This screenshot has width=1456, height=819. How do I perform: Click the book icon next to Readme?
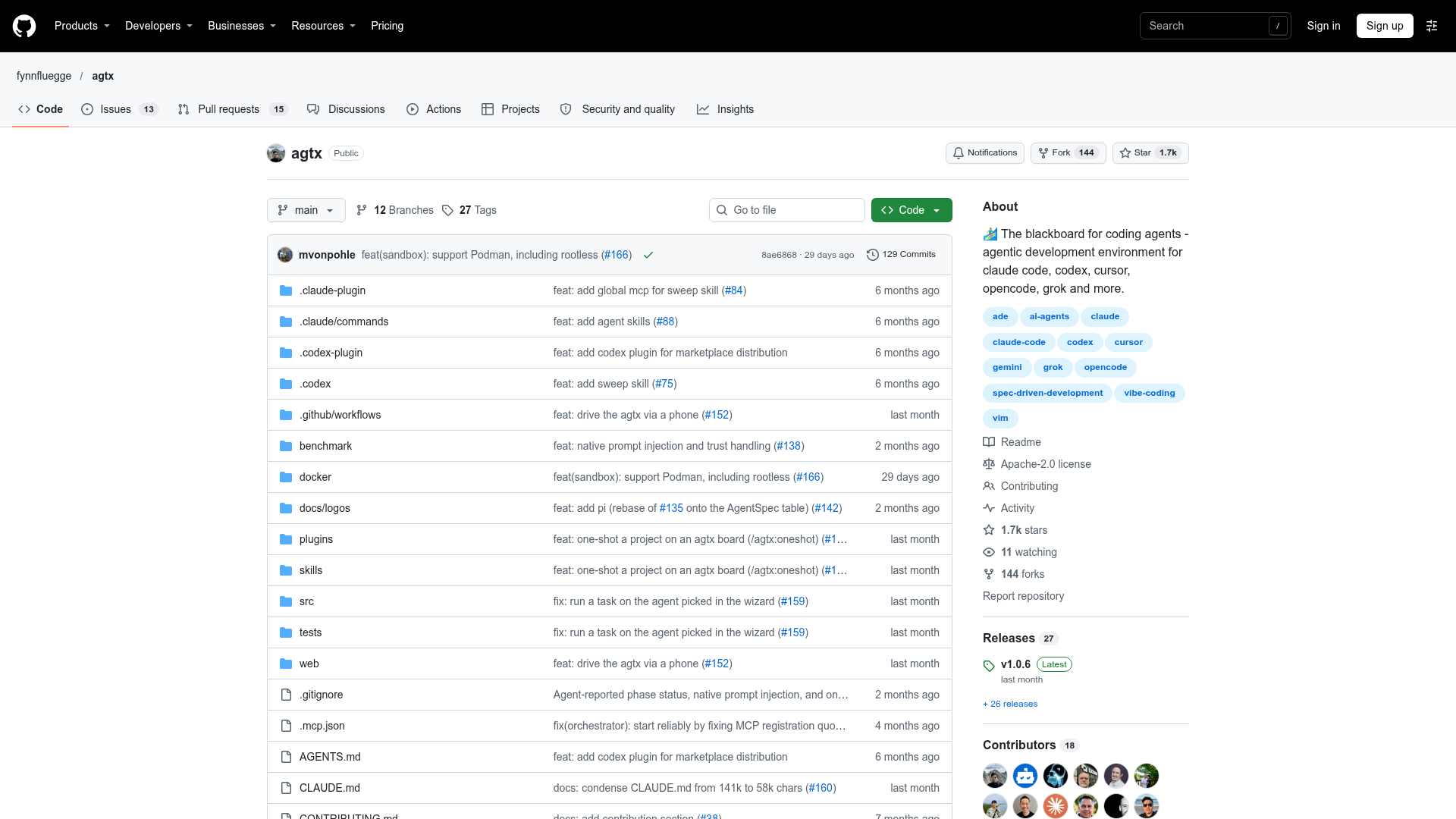coord(989,442)
